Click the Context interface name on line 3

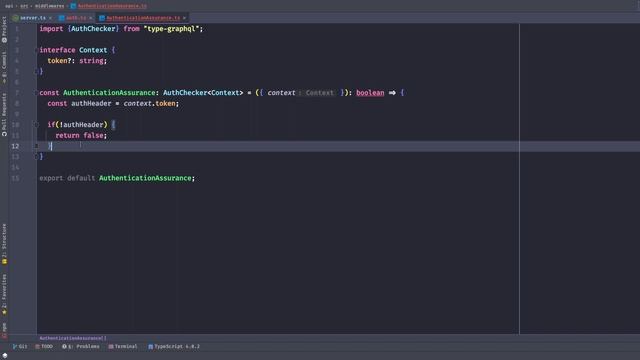click(93, 50)
